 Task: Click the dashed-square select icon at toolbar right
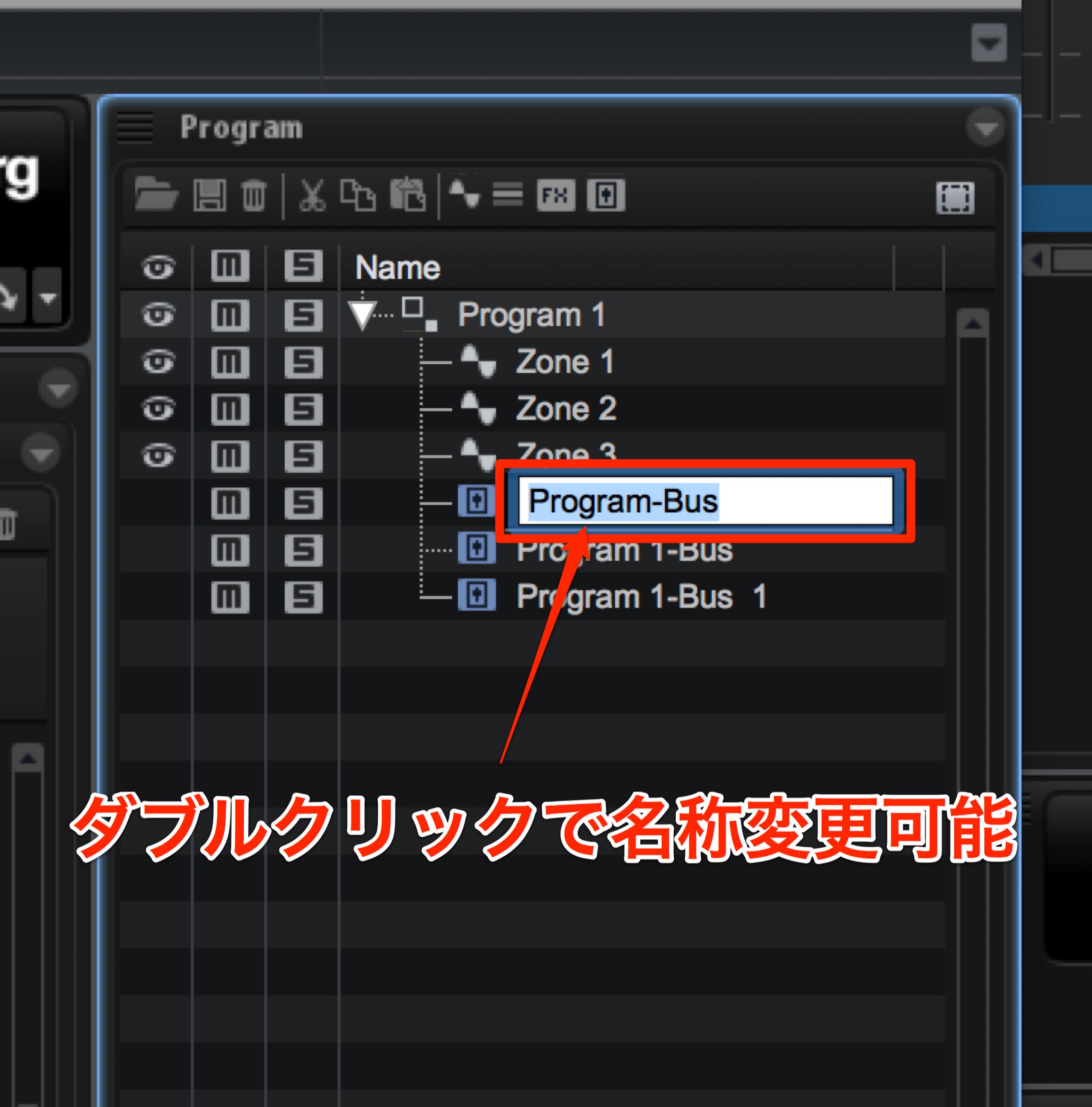coord(955,198)
